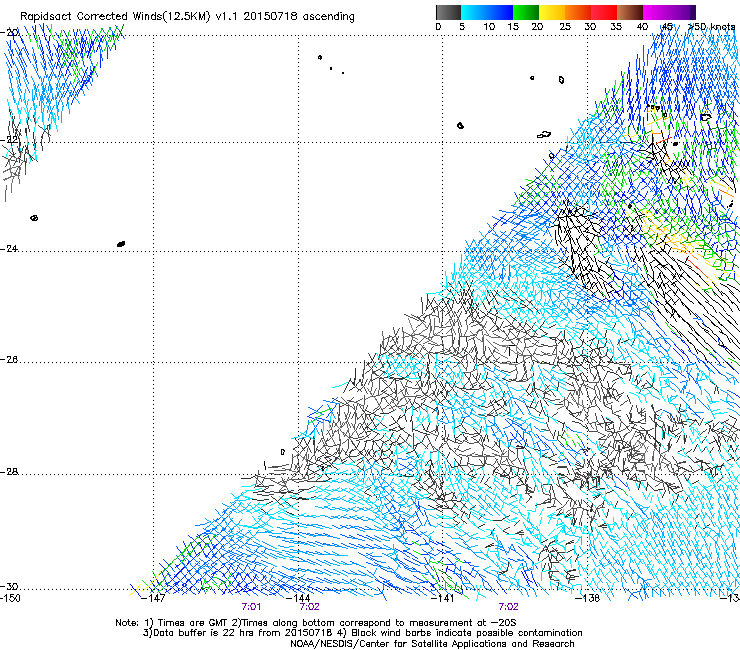The image size is (740, 650).
Task: Pick the red 30-35 knots legend color
Action: [x=604, y=12]
